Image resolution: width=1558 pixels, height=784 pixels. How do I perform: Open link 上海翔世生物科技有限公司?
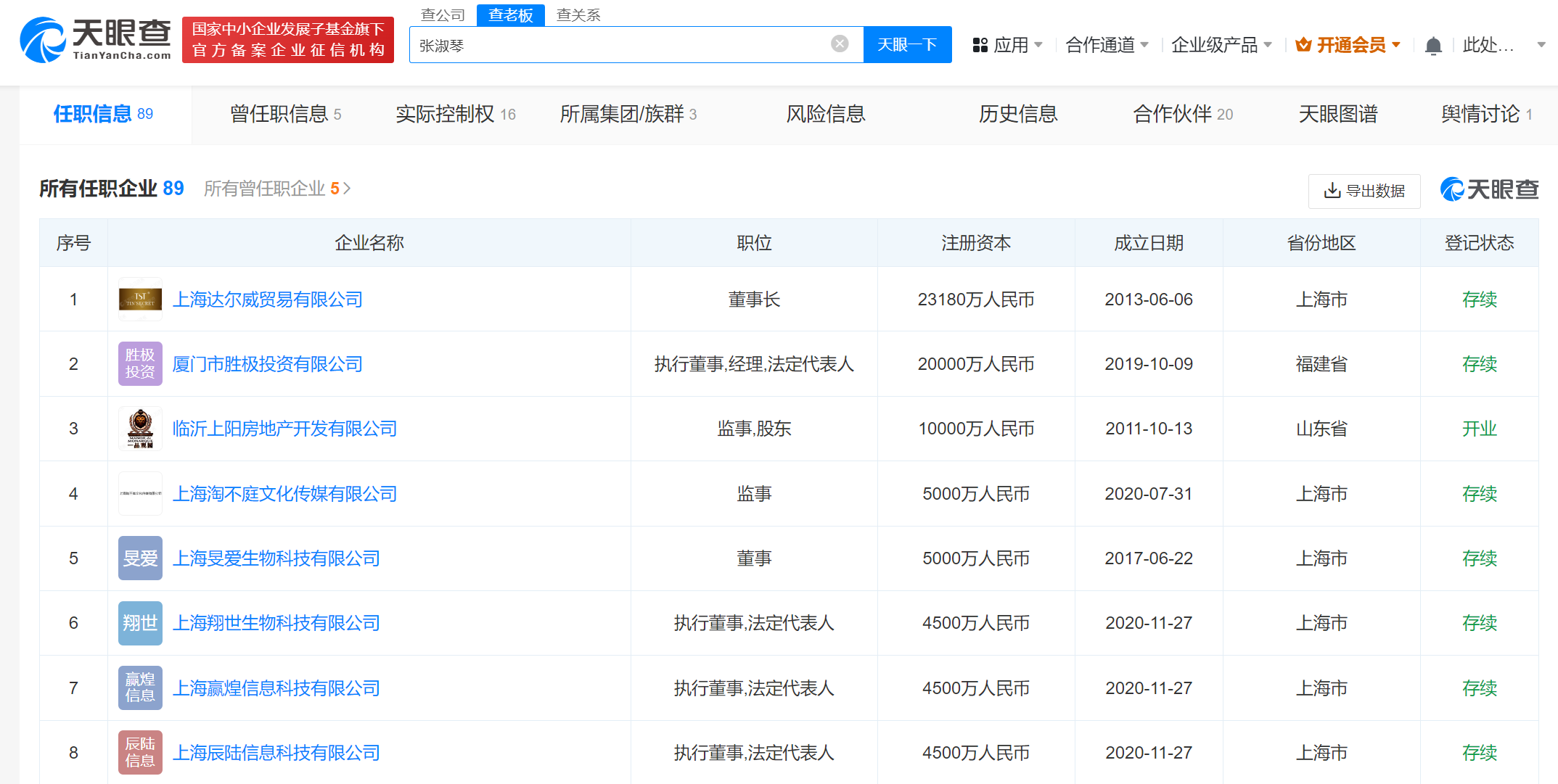[x=276, y=622]
